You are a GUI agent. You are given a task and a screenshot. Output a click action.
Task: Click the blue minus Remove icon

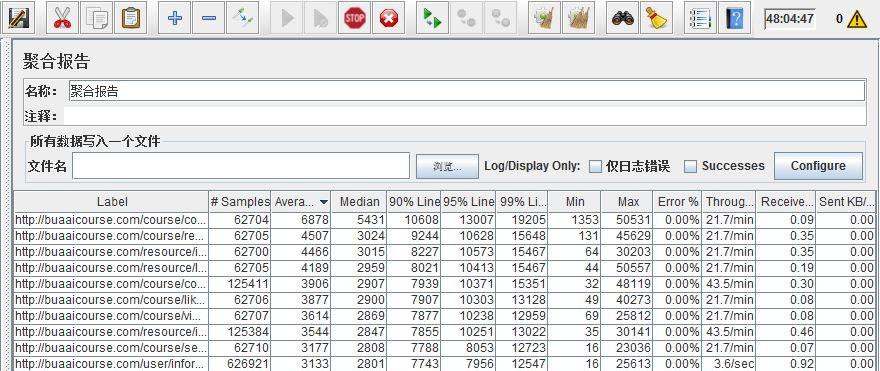tap(209, 17)
